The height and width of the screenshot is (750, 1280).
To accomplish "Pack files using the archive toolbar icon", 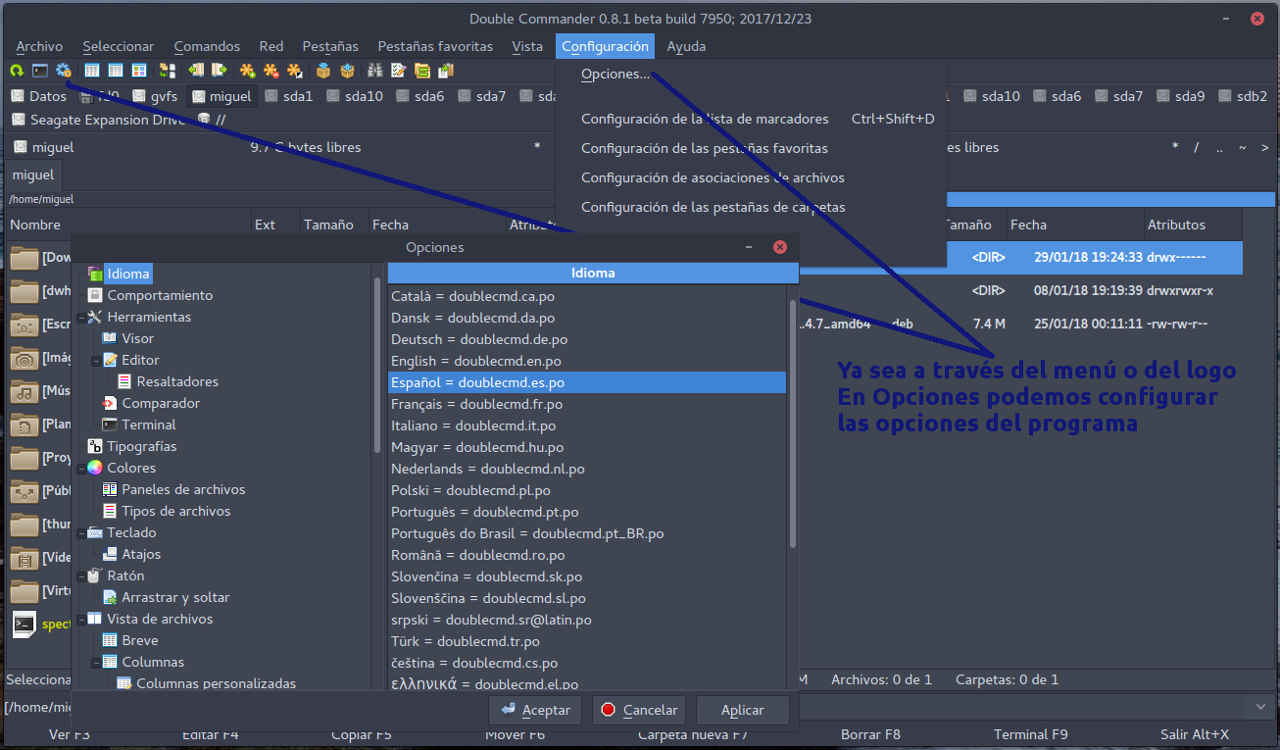I will tap(324, 70).
